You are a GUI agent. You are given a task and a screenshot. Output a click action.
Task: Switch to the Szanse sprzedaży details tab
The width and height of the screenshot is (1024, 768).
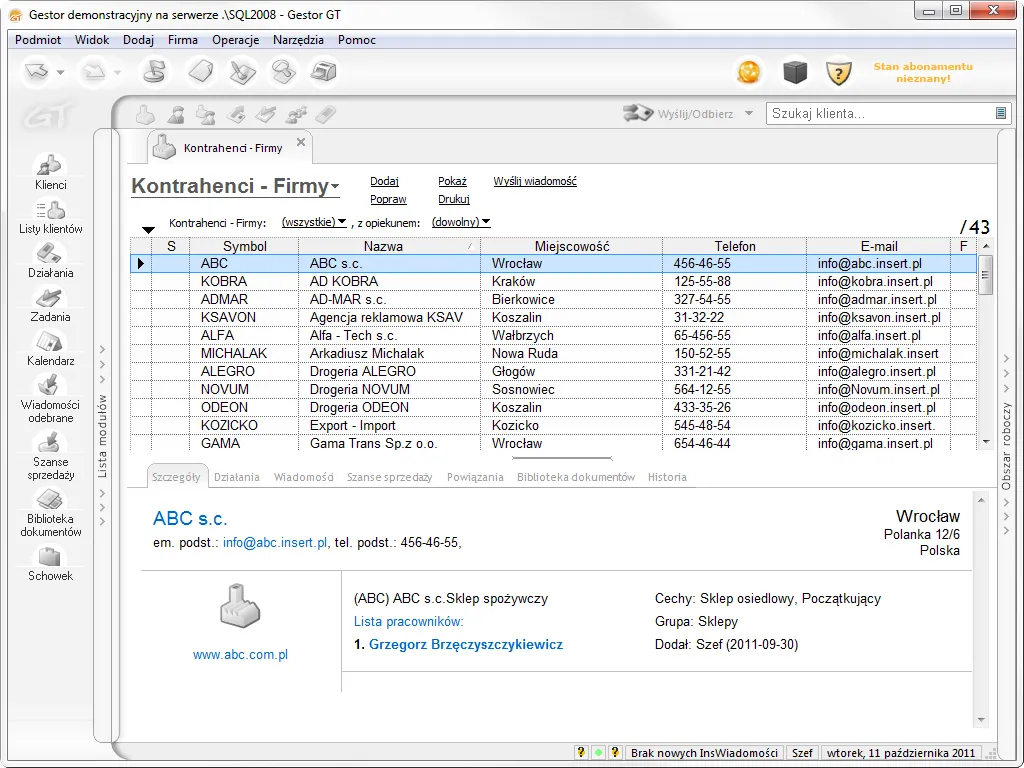389,477
